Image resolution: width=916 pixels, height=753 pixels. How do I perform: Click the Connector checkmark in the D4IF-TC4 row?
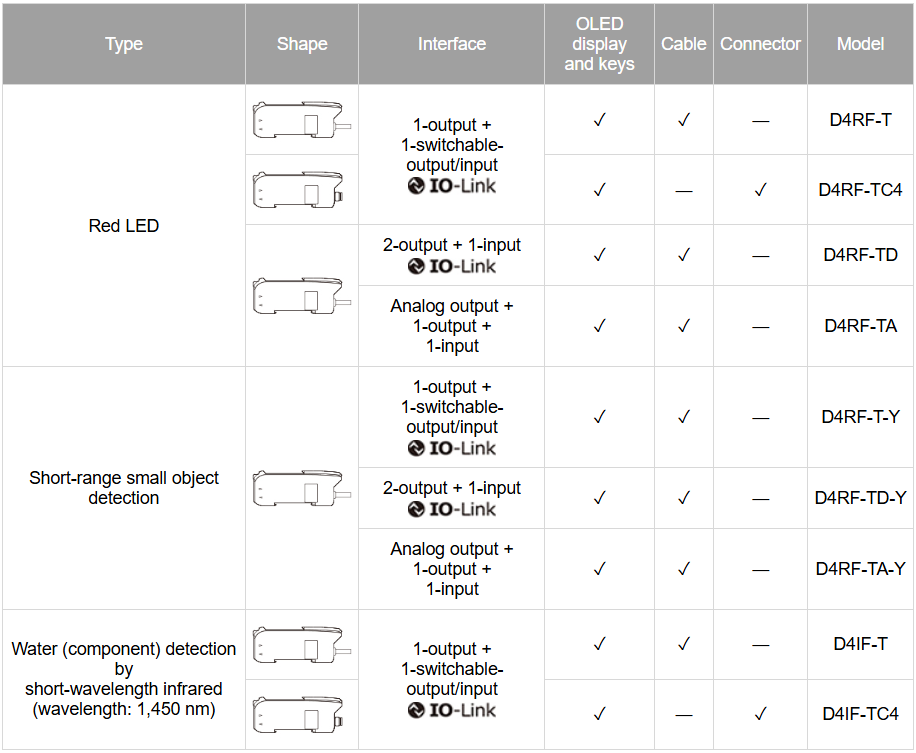pos(760,714)
